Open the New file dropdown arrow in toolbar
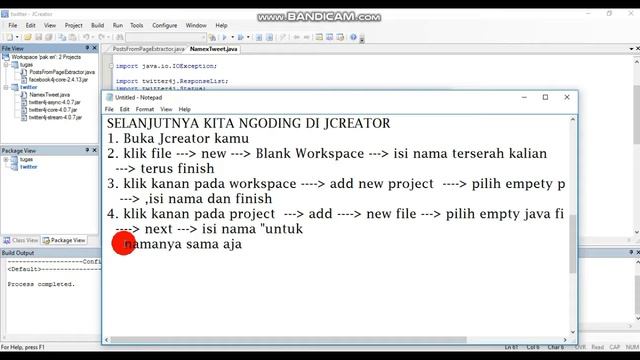 (x=17, y=37)
